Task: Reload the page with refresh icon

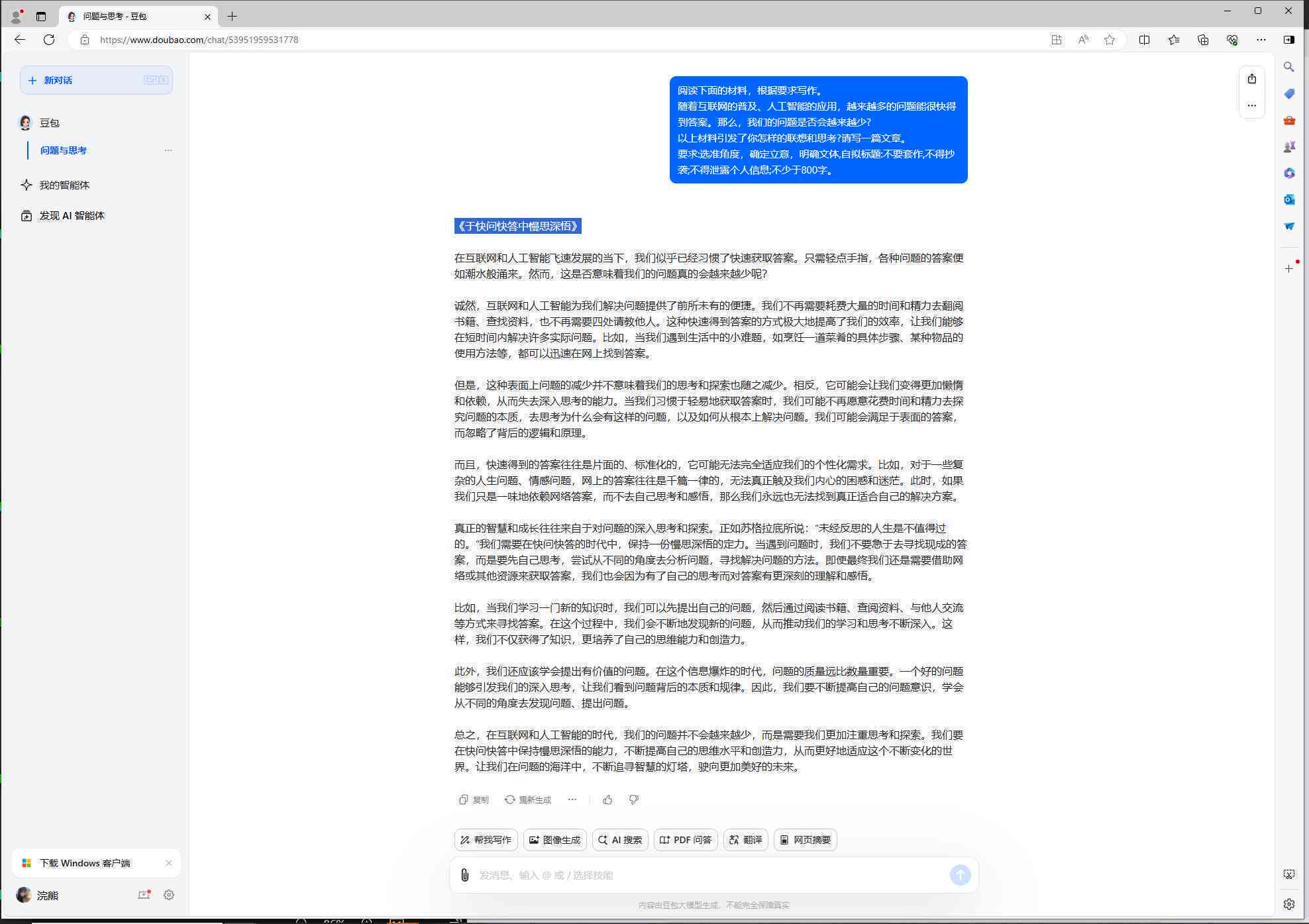Action: [49, 40]
